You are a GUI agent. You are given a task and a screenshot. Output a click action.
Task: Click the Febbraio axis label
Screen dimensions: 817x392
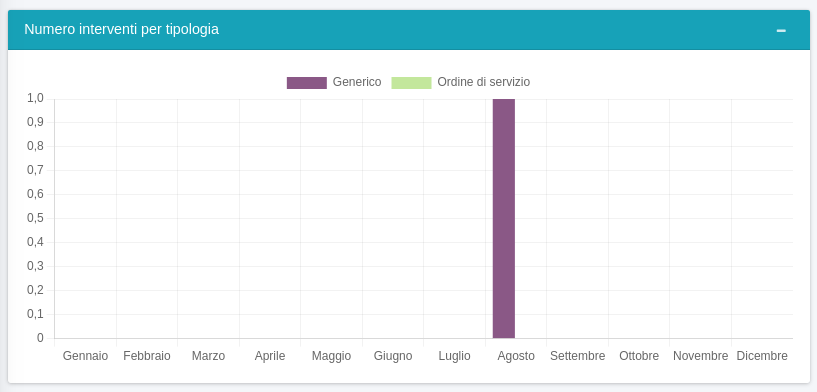click(x=147, y=356)
